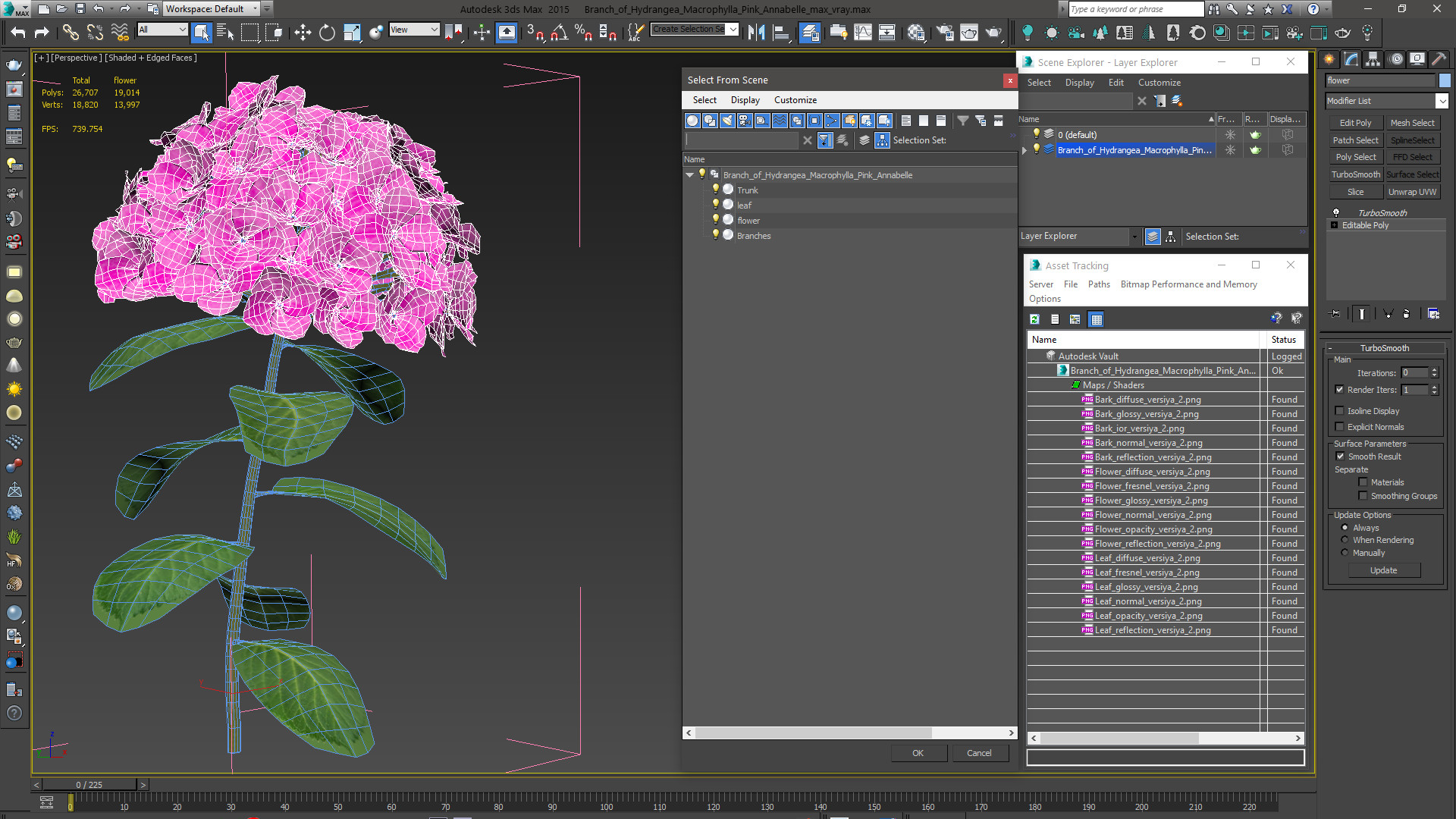Click the Edit Poly modifier button
Viewport: 1456px width, 819px height.
pyautogui.click(x=1355, y=123)
